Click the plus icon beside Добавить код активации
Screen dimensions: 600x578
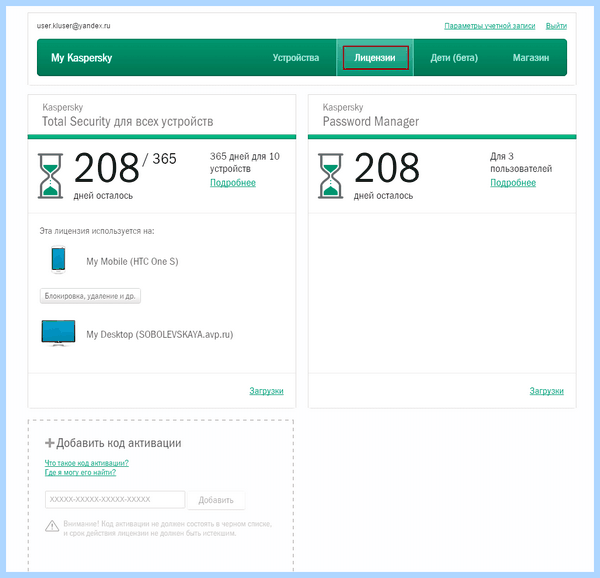49,443
